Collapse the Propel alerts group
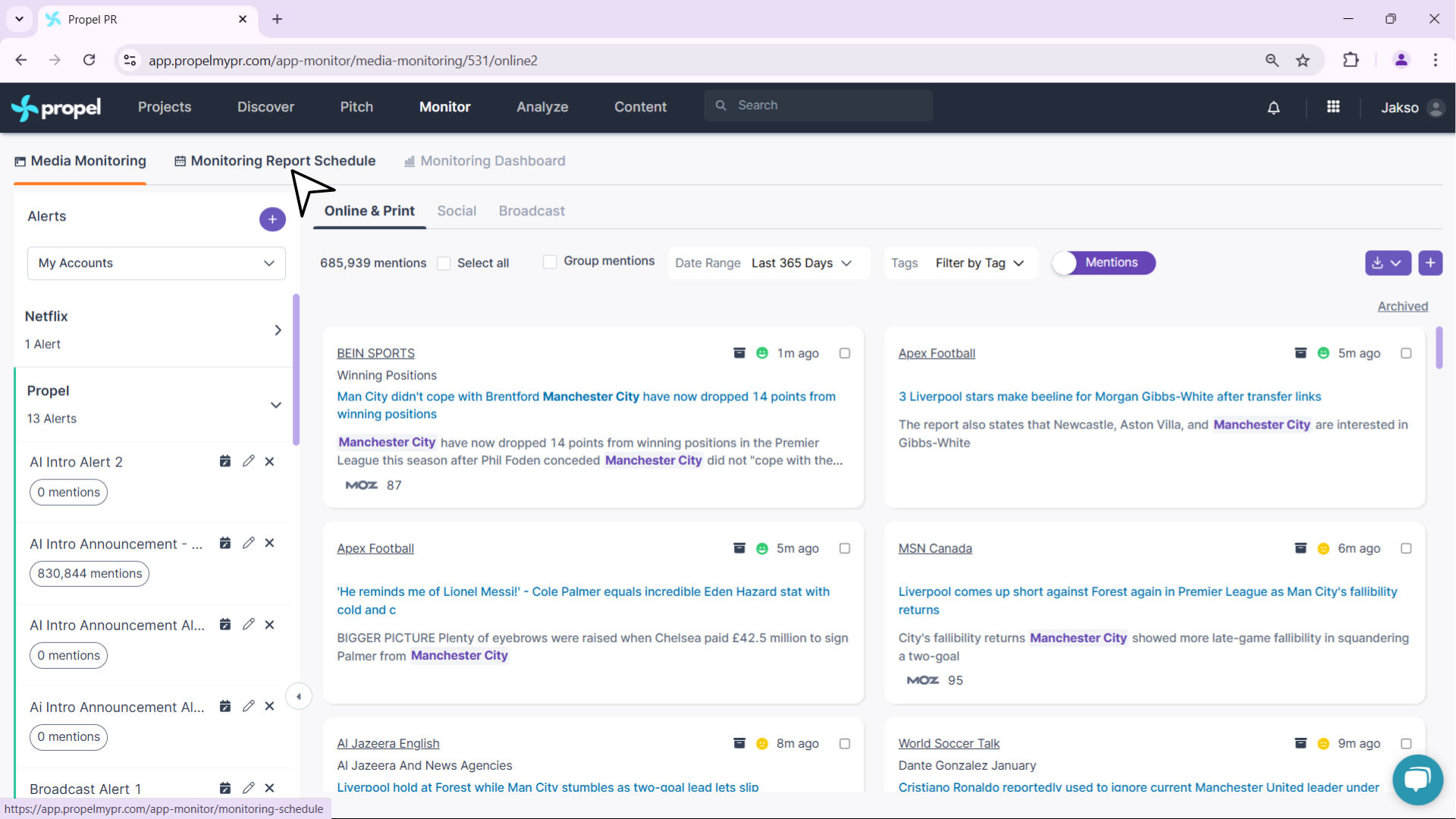Viewport: 1456px width, 819px height. pyautogui.click(x=276, y=405)
